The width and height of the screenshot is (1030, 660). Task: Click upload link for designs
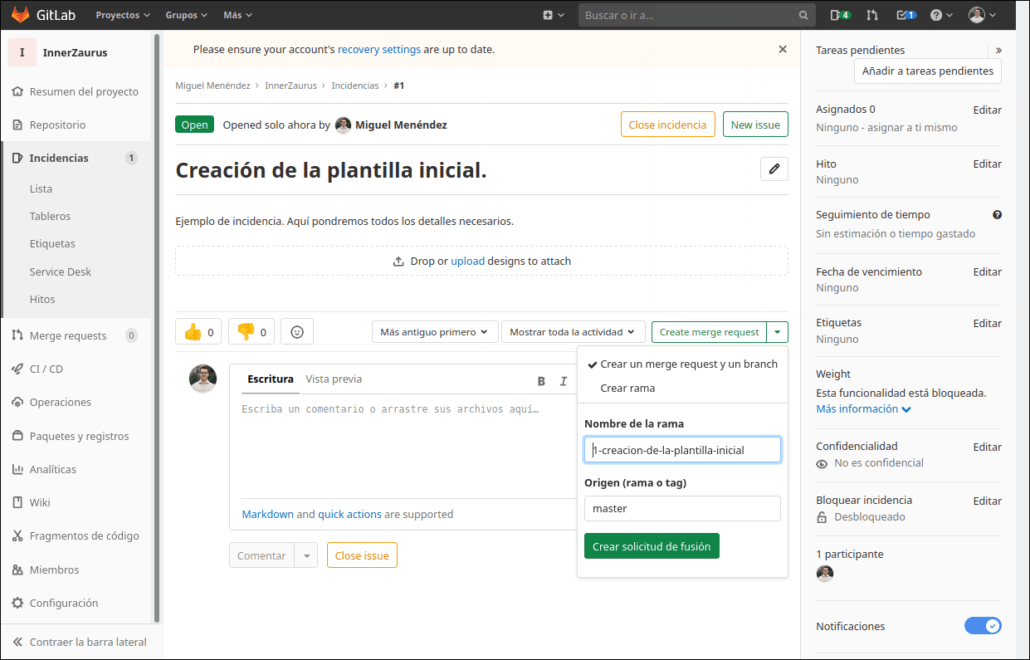pyautogui.click(x=468, y=261)
